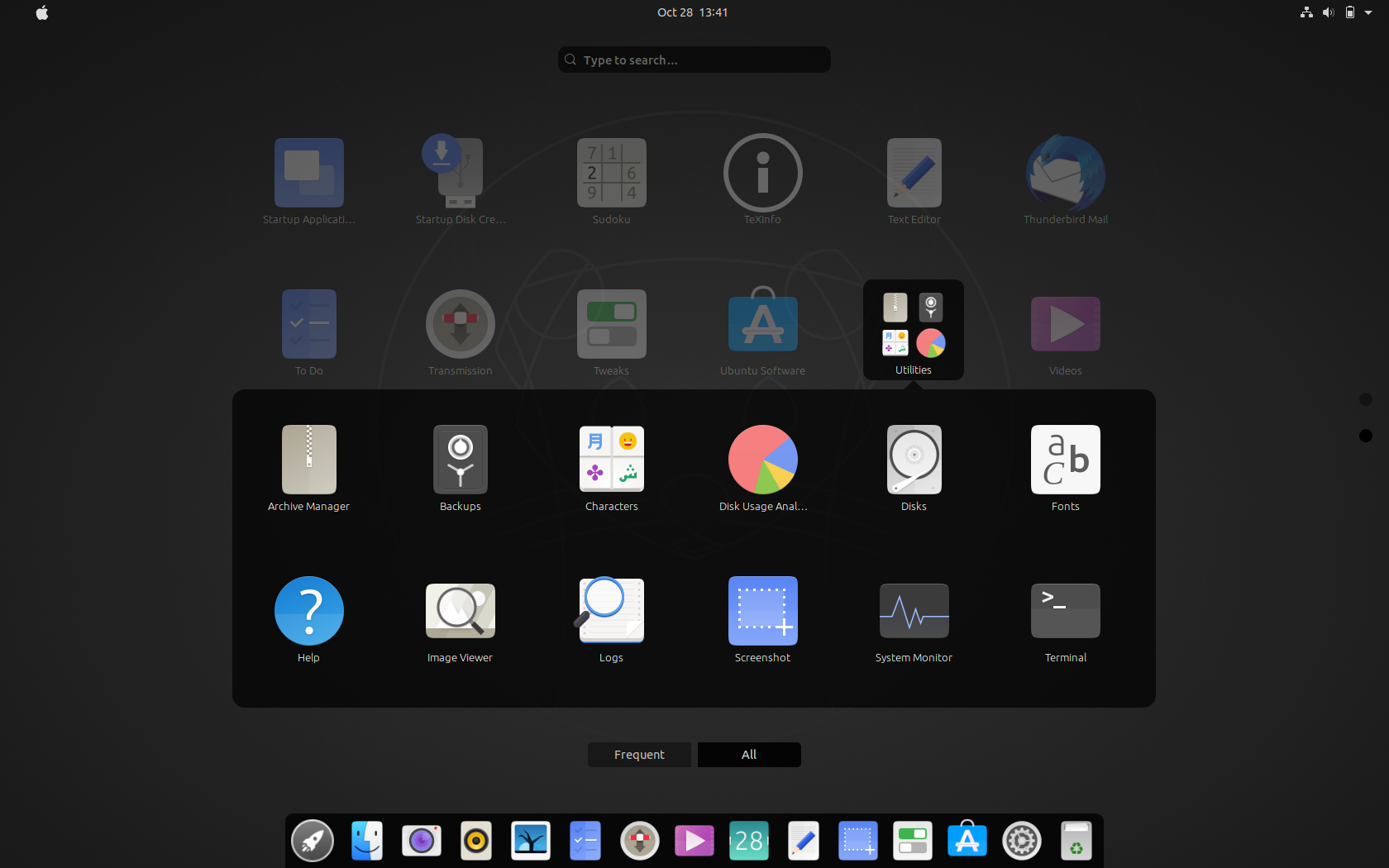Launch the Help app
The width and height of the screenshot is (1389, 868).
click(x=308, y=619)
